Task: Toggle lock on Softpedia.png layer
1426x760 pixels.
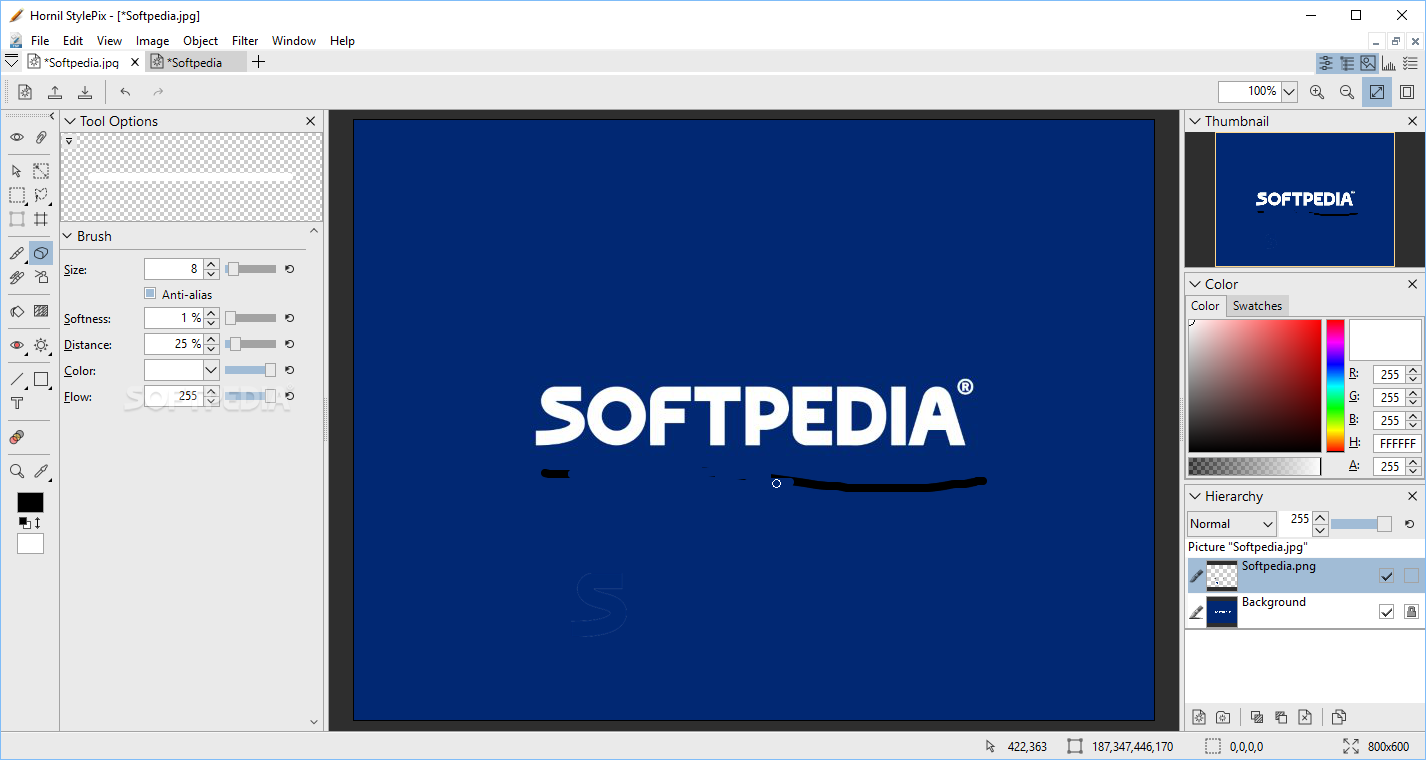Action: (x=1411, y=576)
